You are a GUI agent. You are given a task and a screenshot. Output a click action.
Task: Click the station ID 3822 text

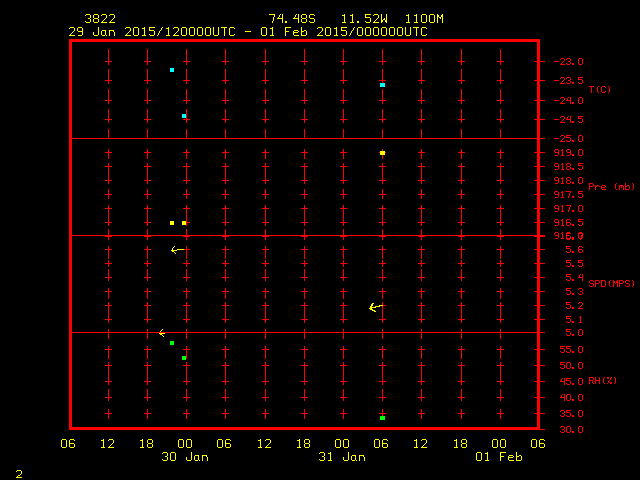pos(99,19)
